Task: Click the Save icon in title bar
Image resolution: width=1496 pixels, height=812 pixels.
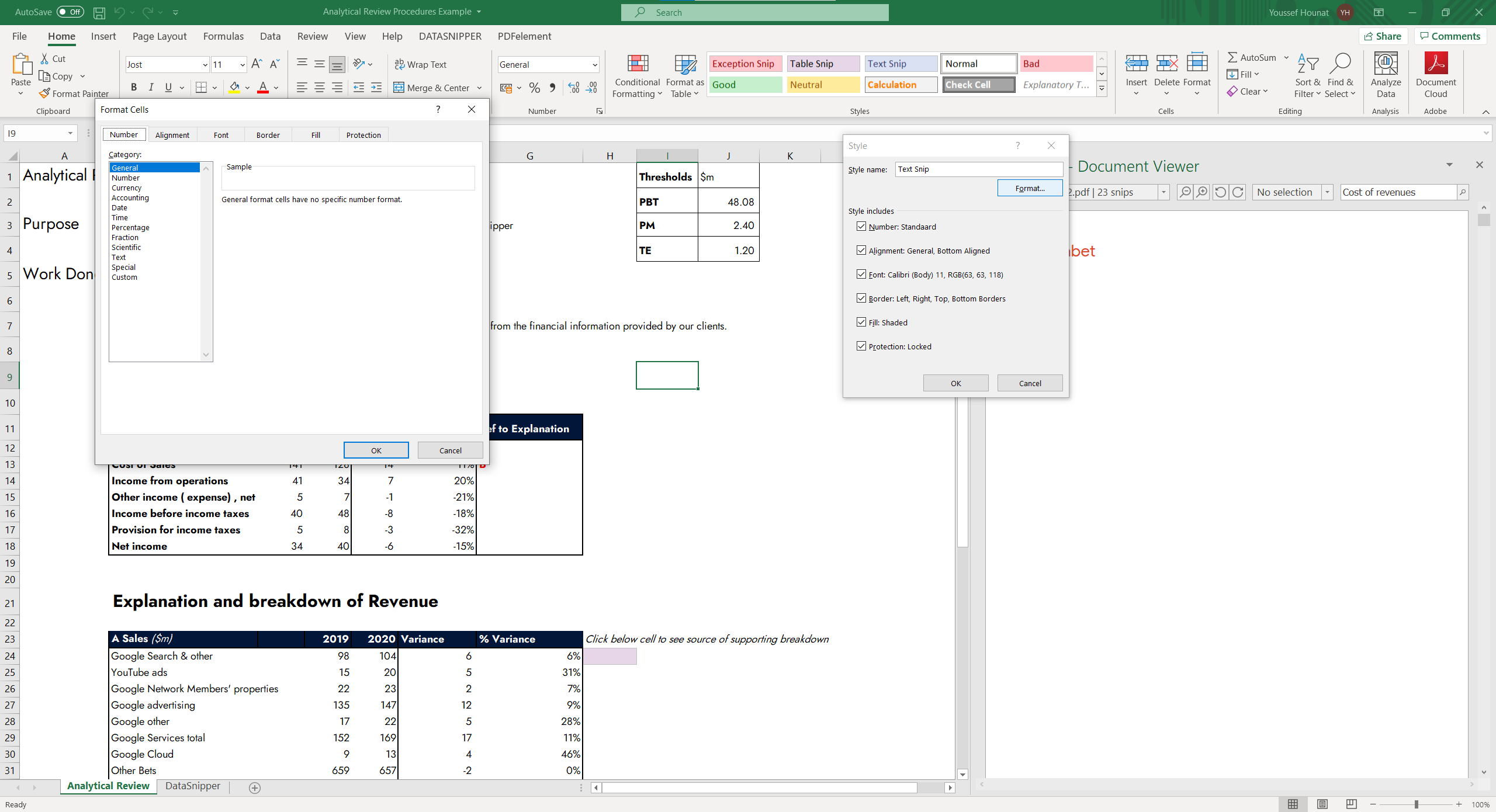Action: point(99,12)
